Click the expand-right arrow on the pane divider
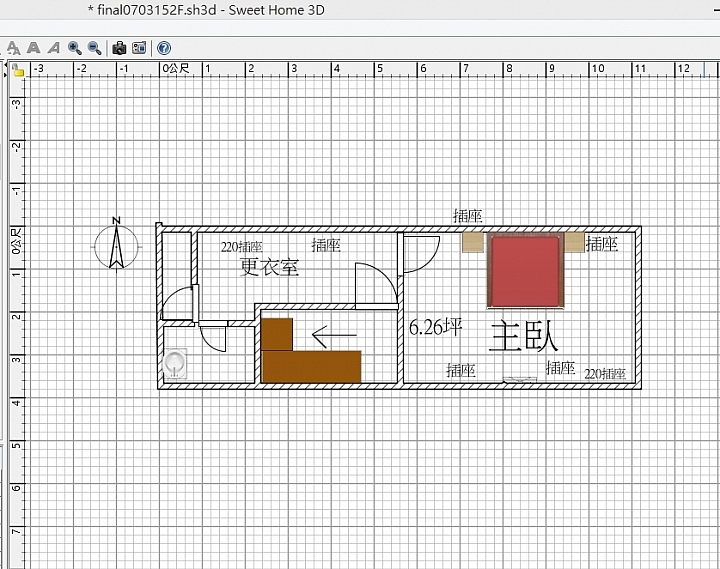Viewport: 720px width, 569px height. 6,74
